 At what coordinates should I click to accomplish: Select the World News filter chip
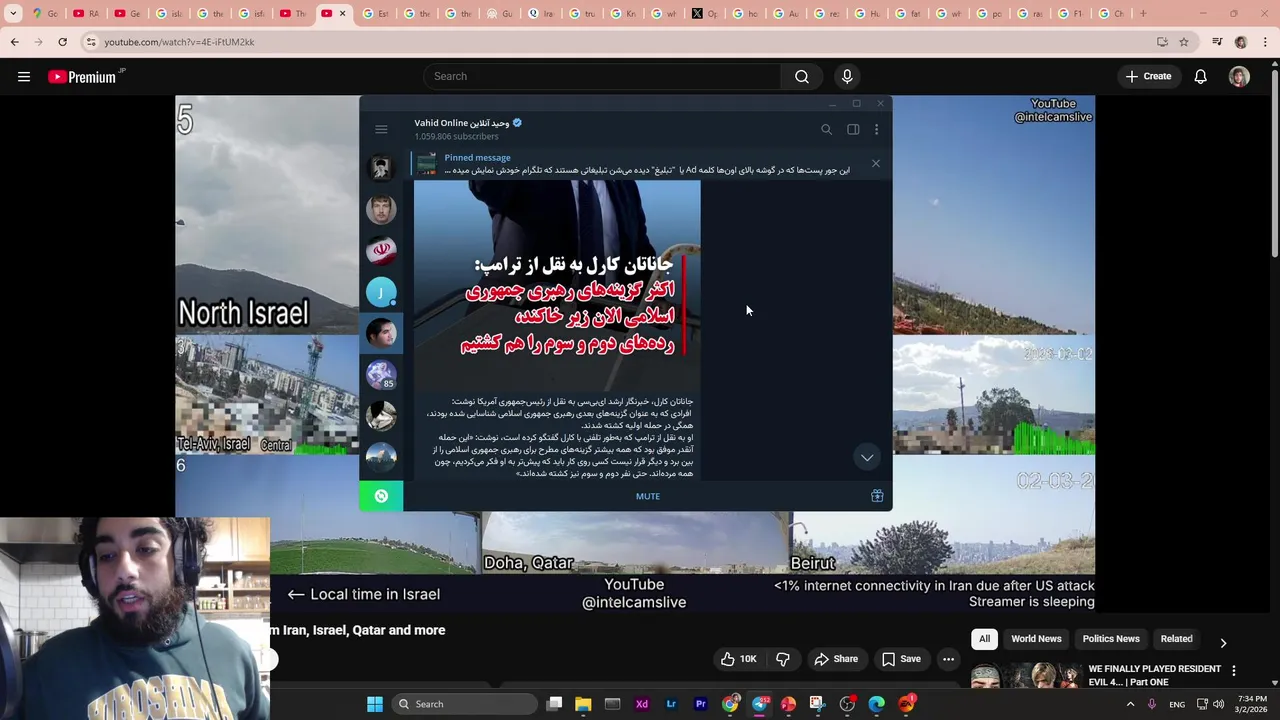[1036, 639]
